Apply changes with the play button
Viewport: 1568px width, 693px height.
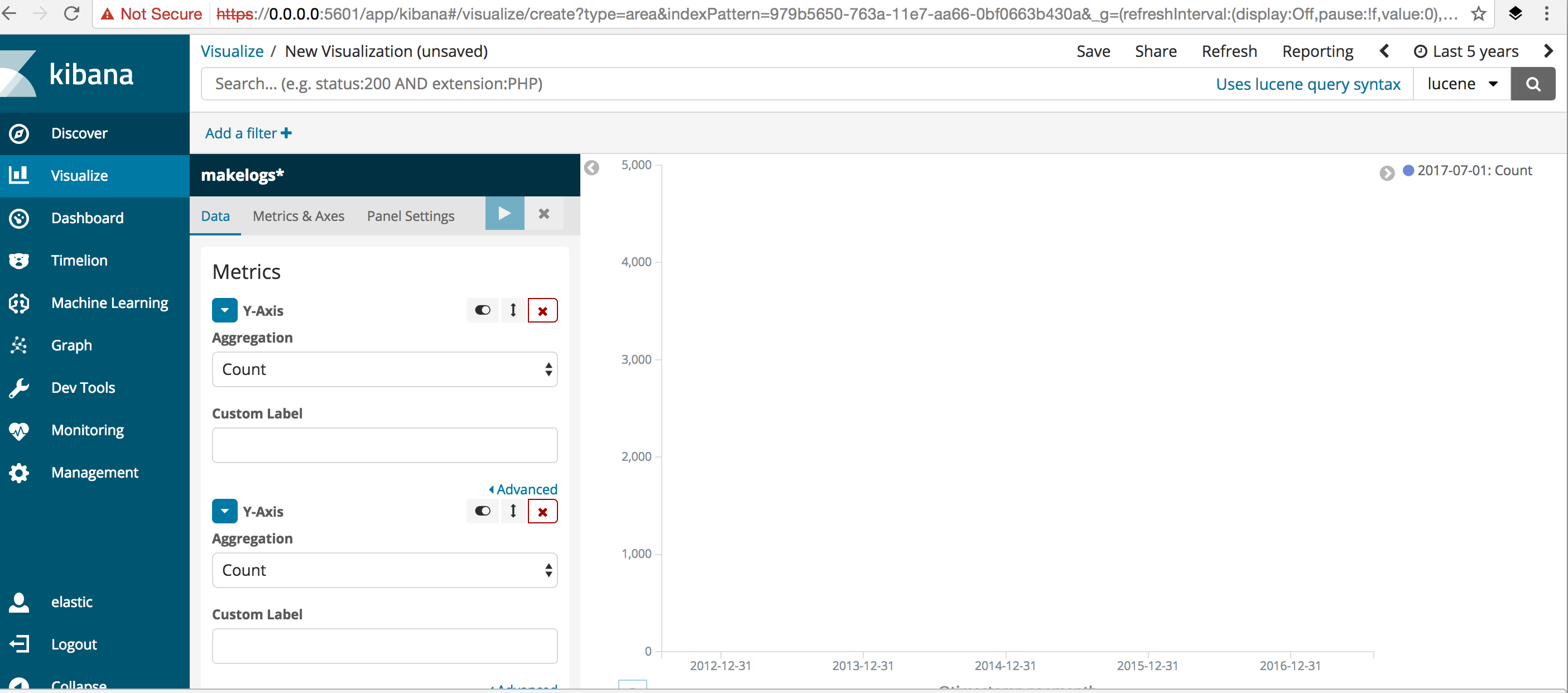click(504, 214)
